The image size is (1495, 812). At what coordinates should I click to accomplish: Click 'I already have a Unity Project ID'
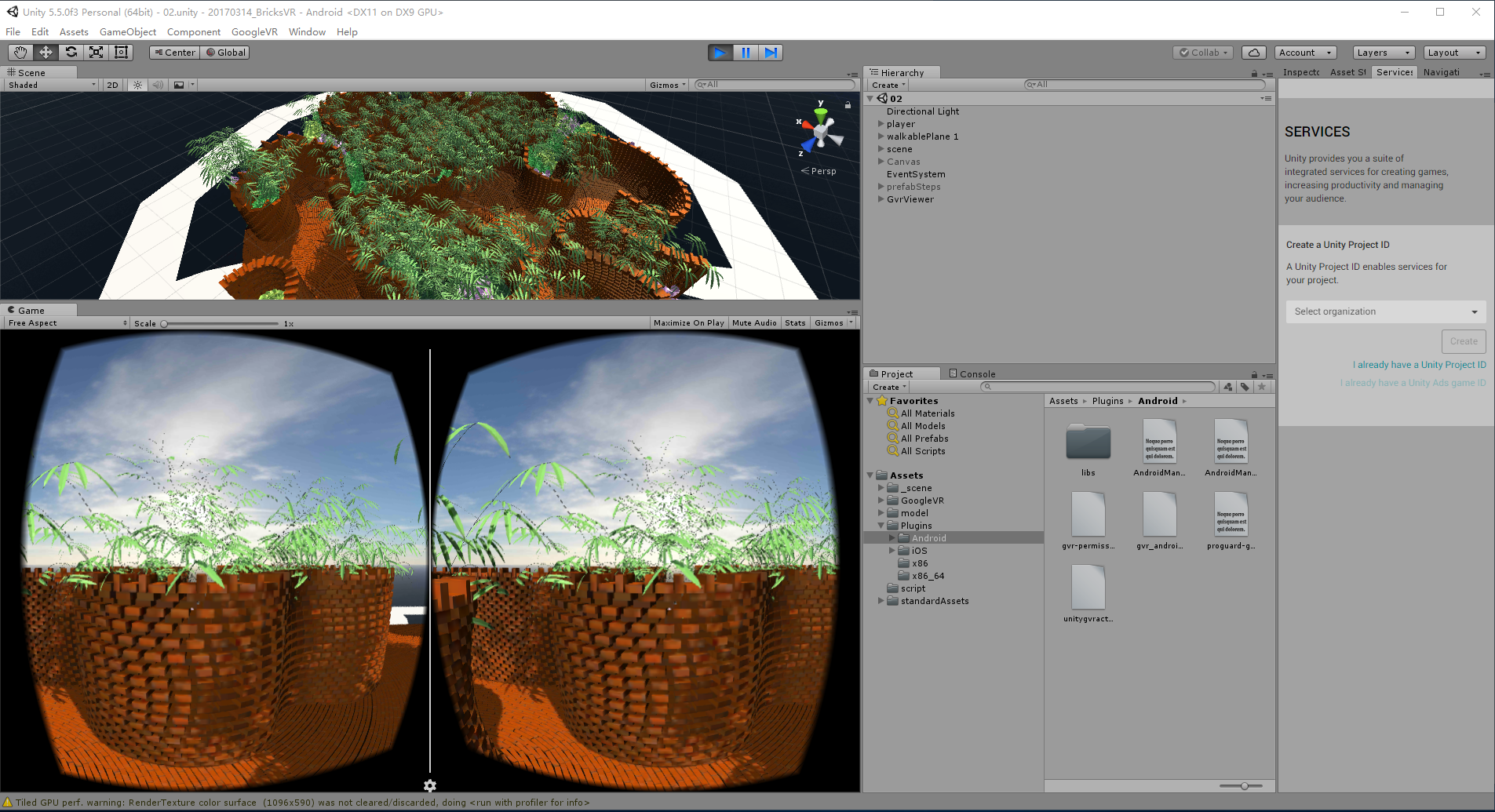[x=1419, y=365]
